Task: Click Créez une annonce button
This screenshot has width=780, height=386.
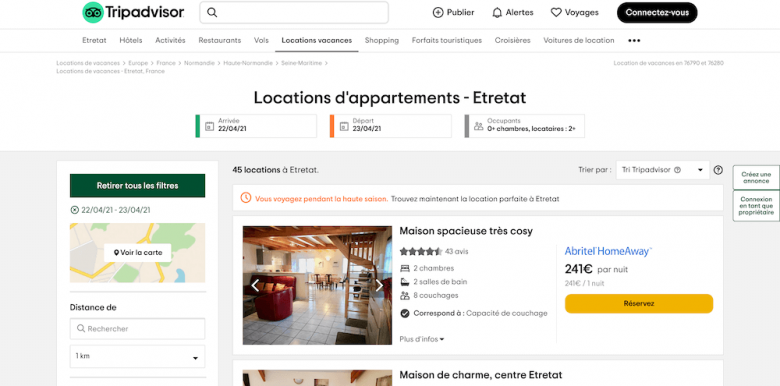Action: pos(756,178)
